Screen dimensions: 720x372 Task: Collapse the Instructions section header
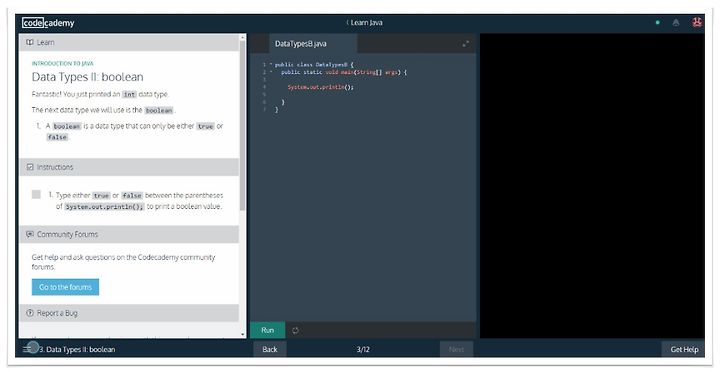[x=129, y=167]
